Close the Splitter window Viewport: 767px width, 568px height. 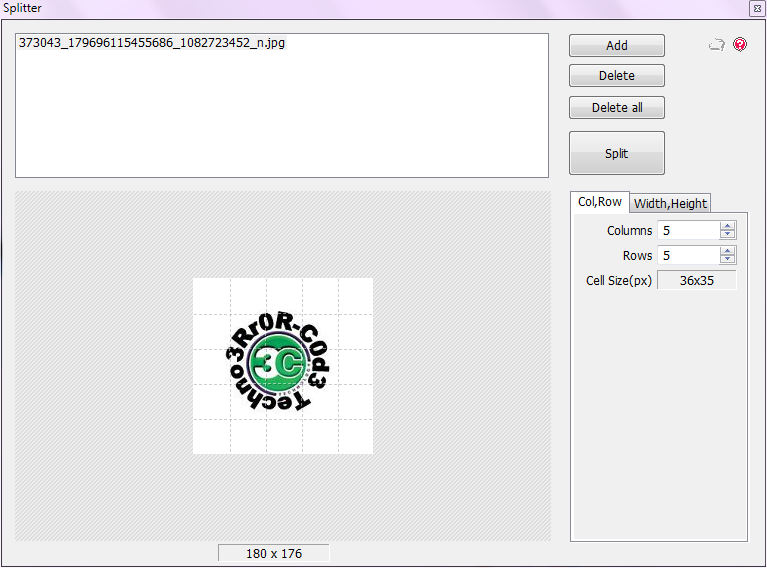(757, 8)
